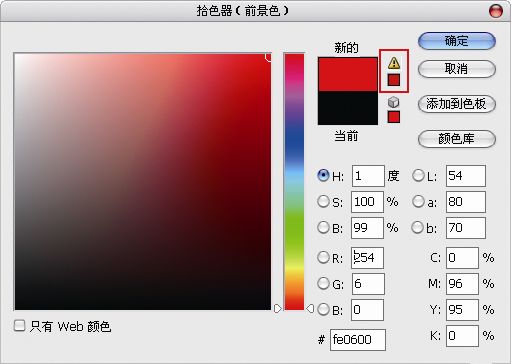Select the S saturation radio button

click(323, 201)
